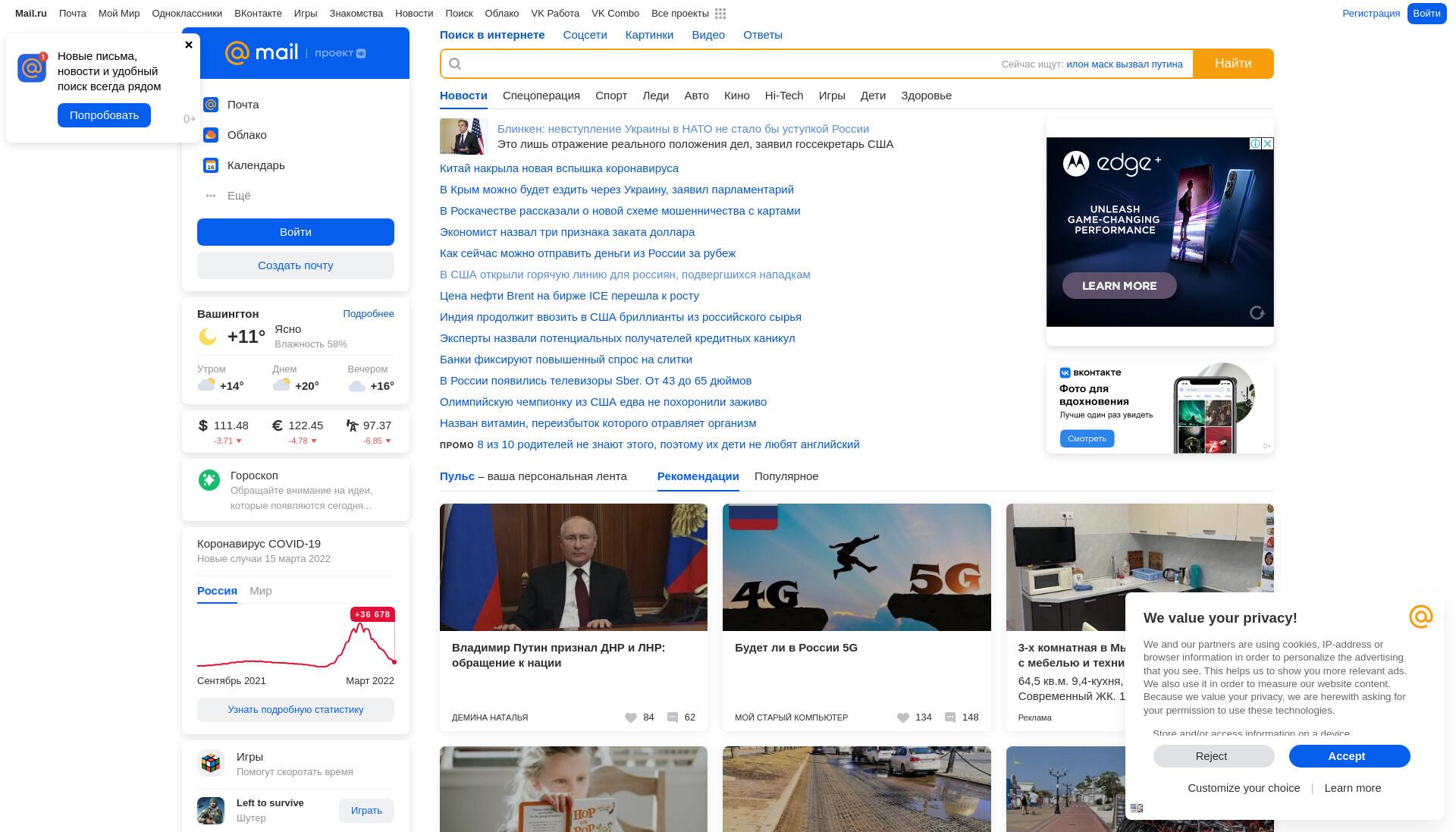Click the VK logo in ВКонтакте ad
This screenshot has width=1456, height=832.
tap(1065, 372)
